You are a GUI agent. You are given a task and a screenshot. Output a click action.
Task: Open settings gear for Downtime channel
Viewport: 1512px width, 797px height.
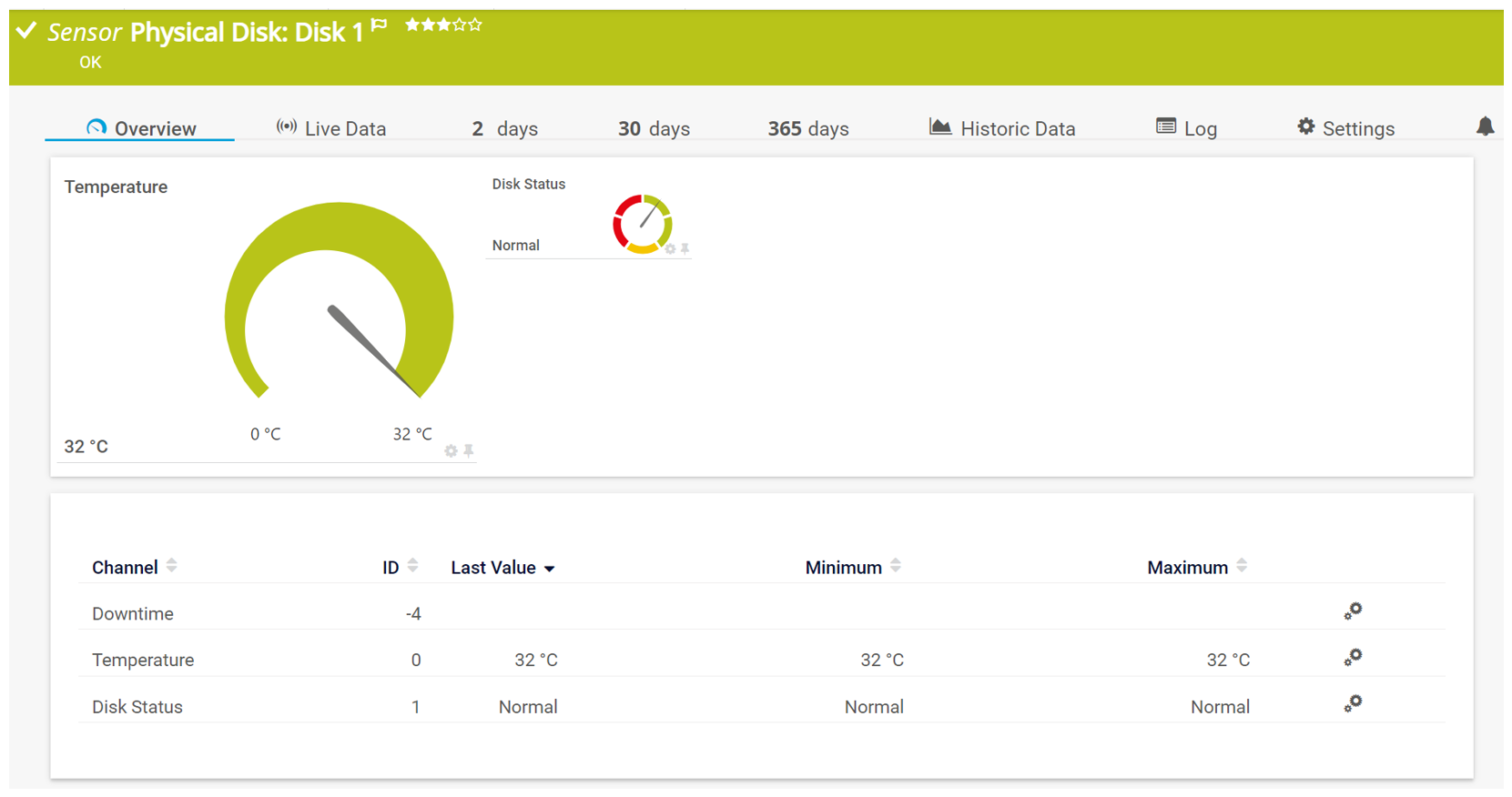1353,611
